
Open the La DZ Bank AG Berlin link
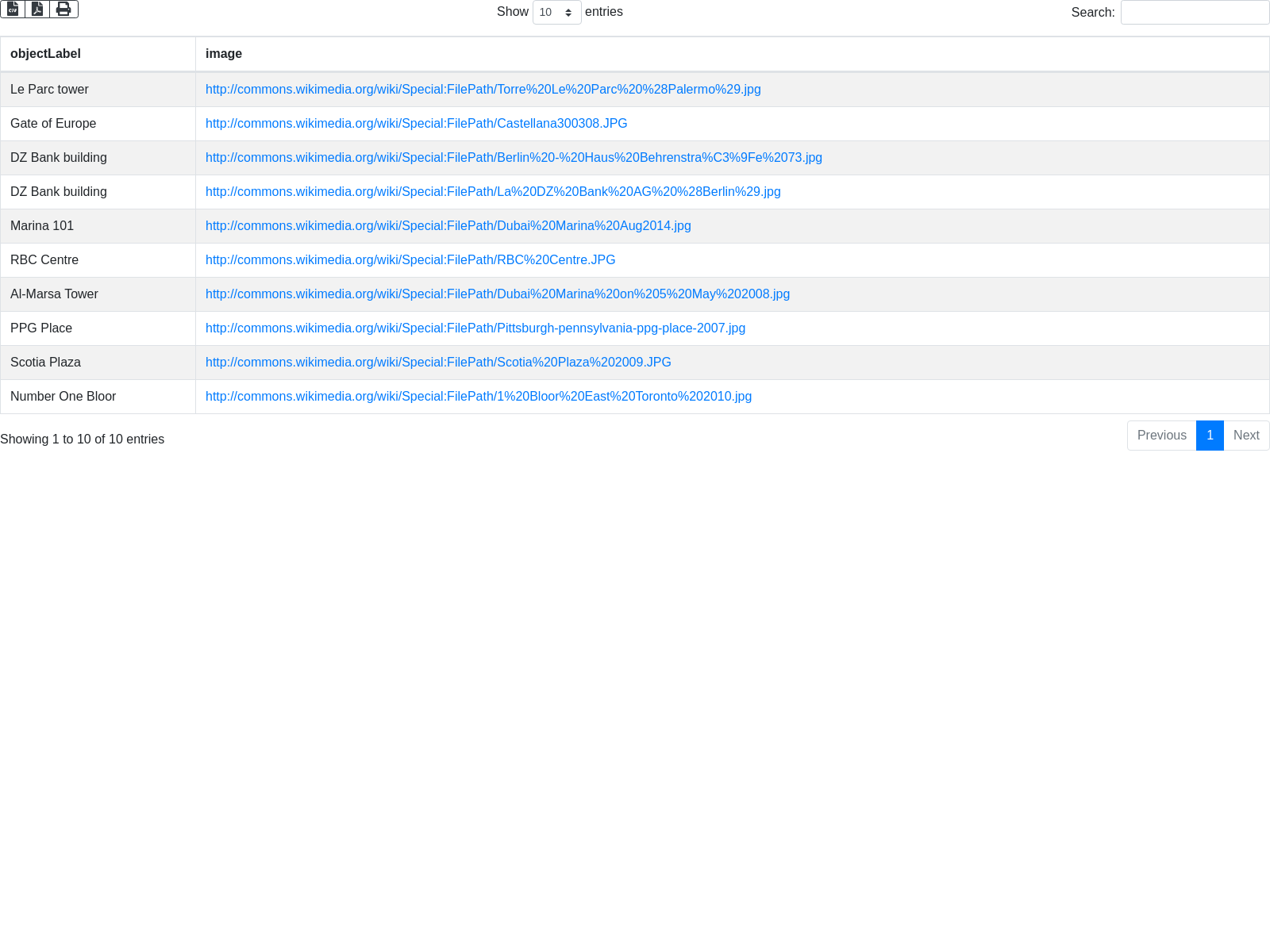493,192
